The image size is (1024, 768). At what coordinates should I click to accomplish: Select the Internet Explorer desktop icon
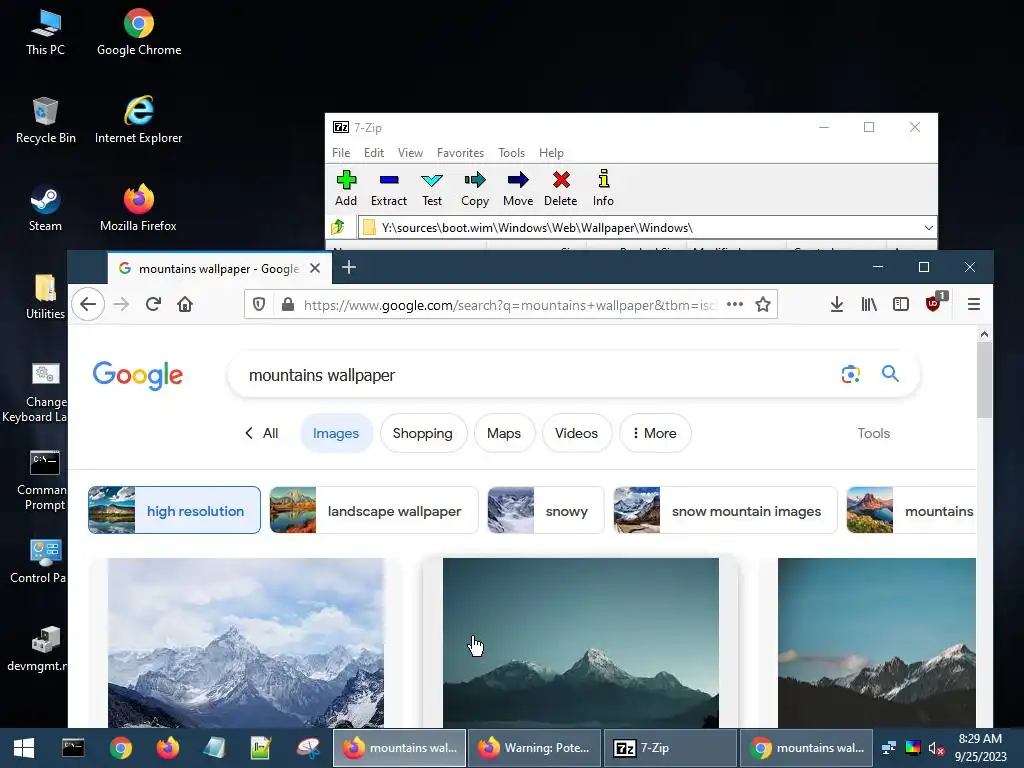point(138,120)
